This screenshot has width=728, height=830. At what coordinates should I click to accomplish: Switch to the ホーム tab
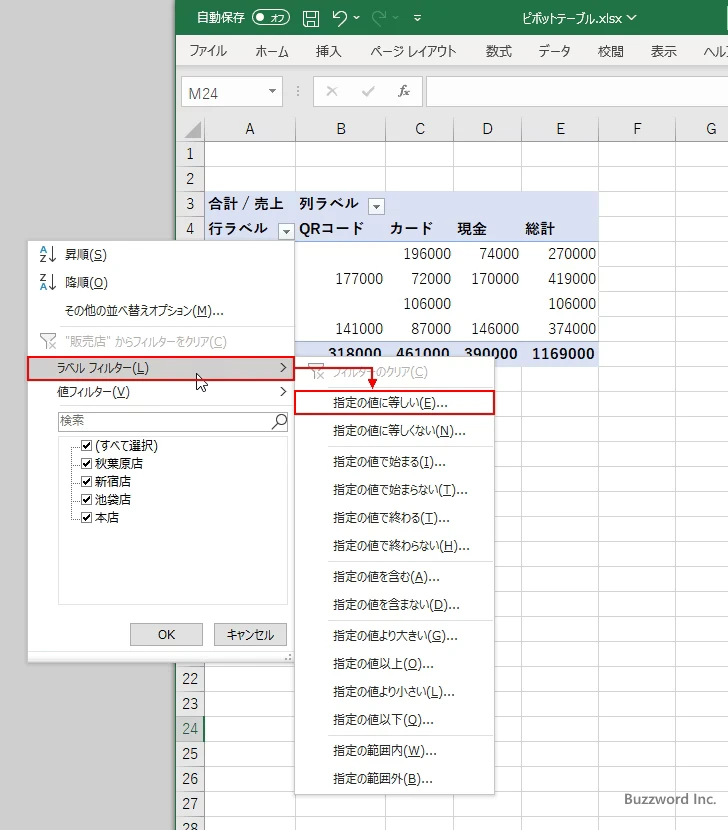(272, 51)
